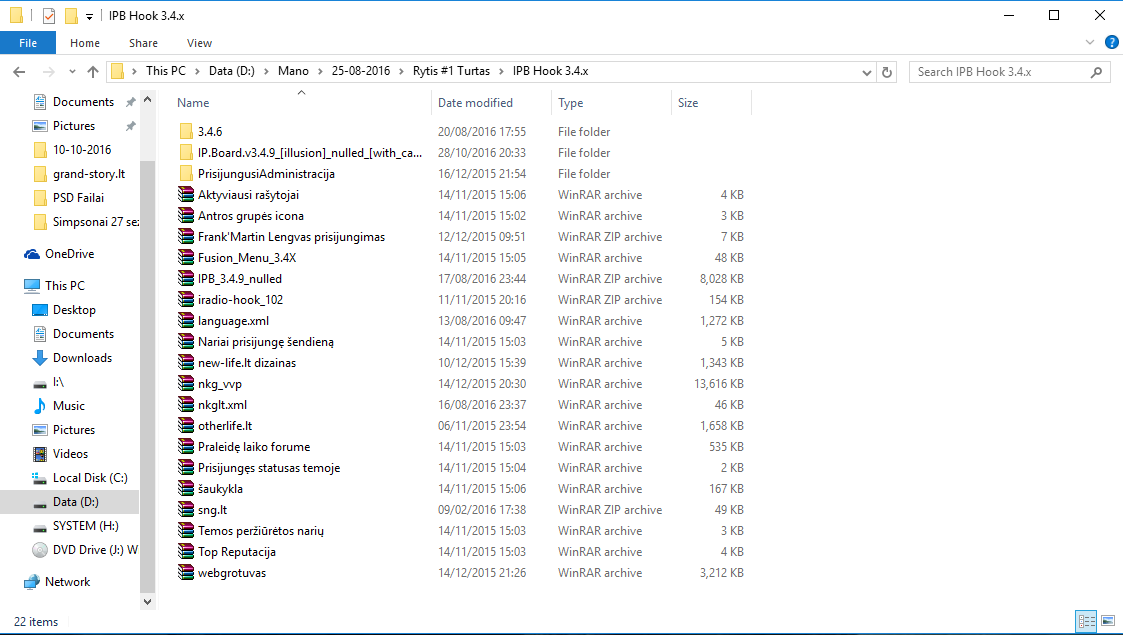Select the file Top Reputacija
The image size is (1123, 635).
(x=237, y=551)
